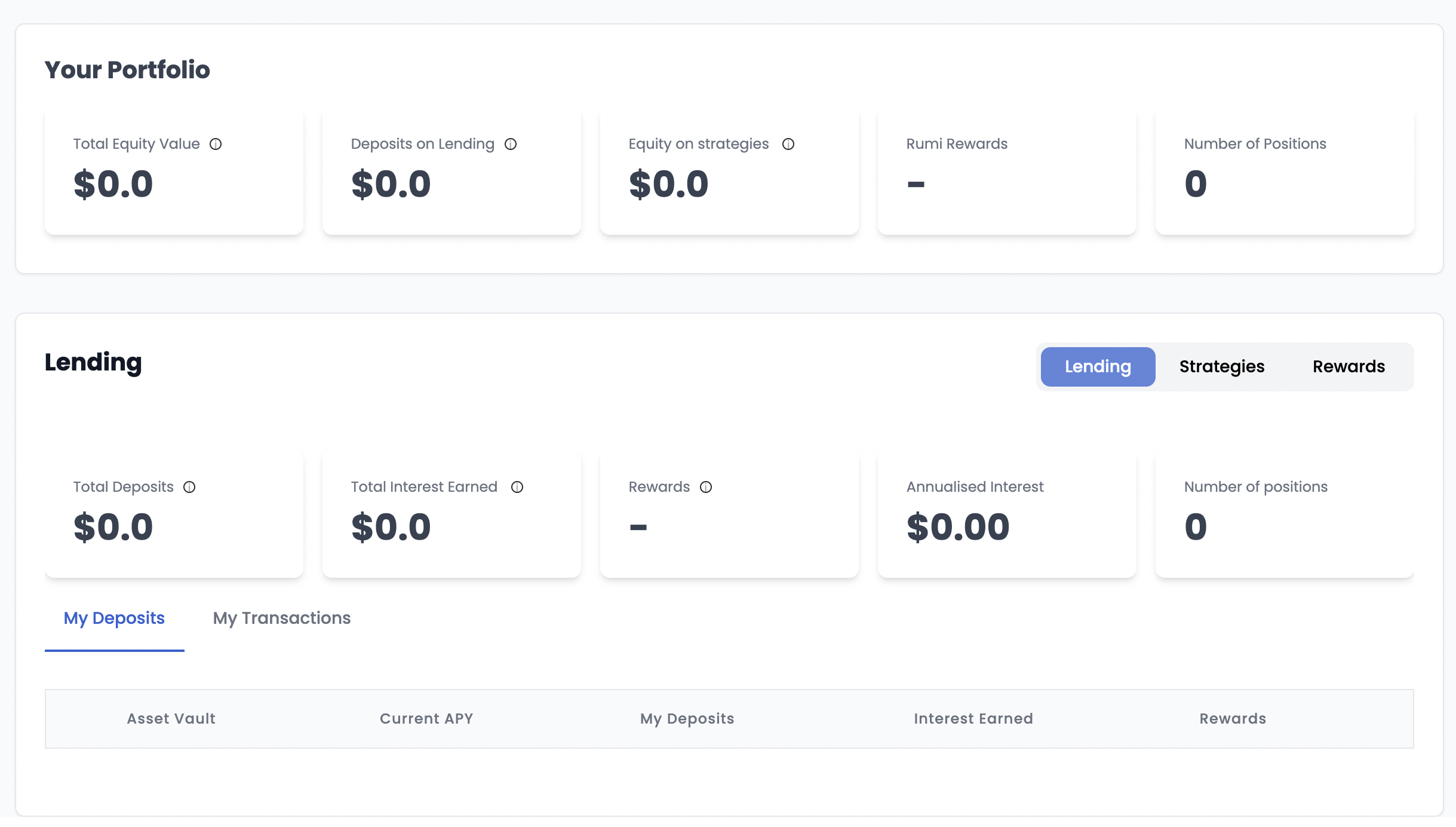The width and height of the screenshot is (1456, 827).
Task: Switch to the Strategies view
Action: click(1222, 366)
